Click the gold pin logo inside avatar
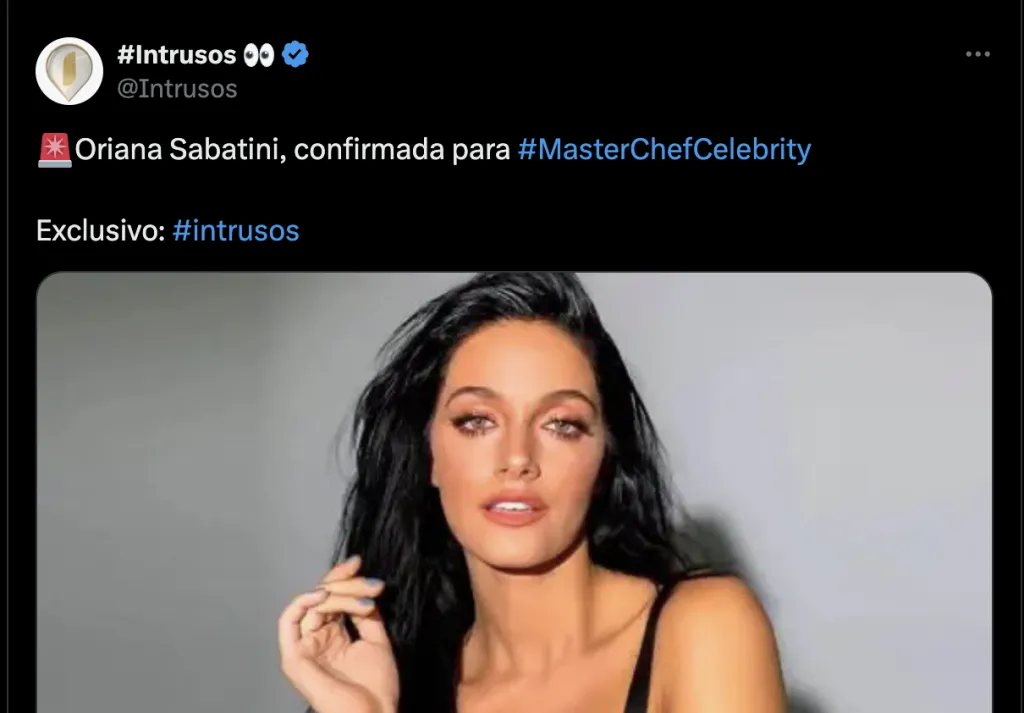This screenshot has width=1024, height=713. click(69, 72)
